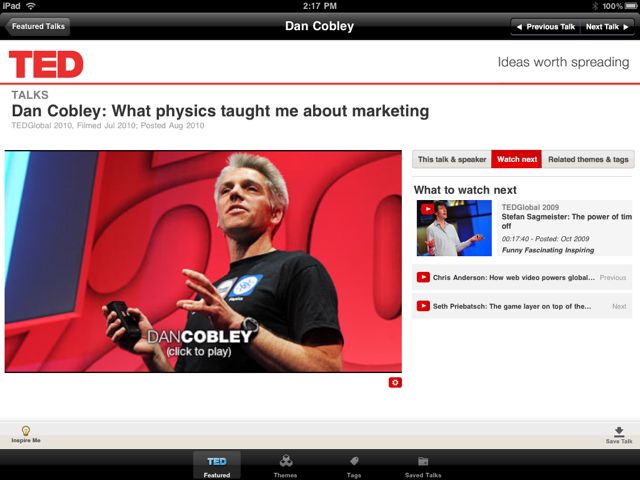Viewport: 640px width, 480px height.
Task: Click the TALKS section label
Action: pos(30,95)
